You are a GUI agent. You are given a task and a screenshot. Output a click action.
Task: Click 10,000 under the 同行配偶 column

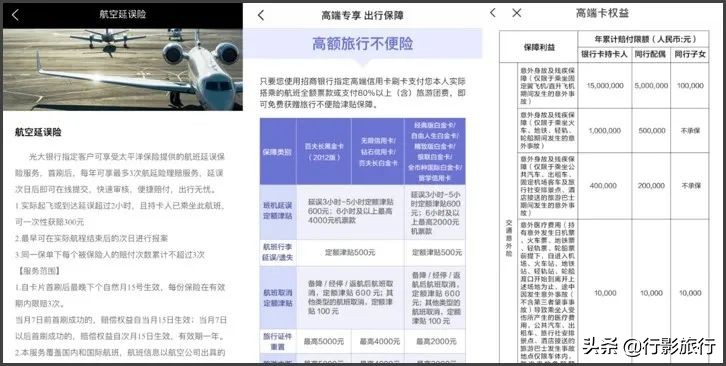point(651,293)
